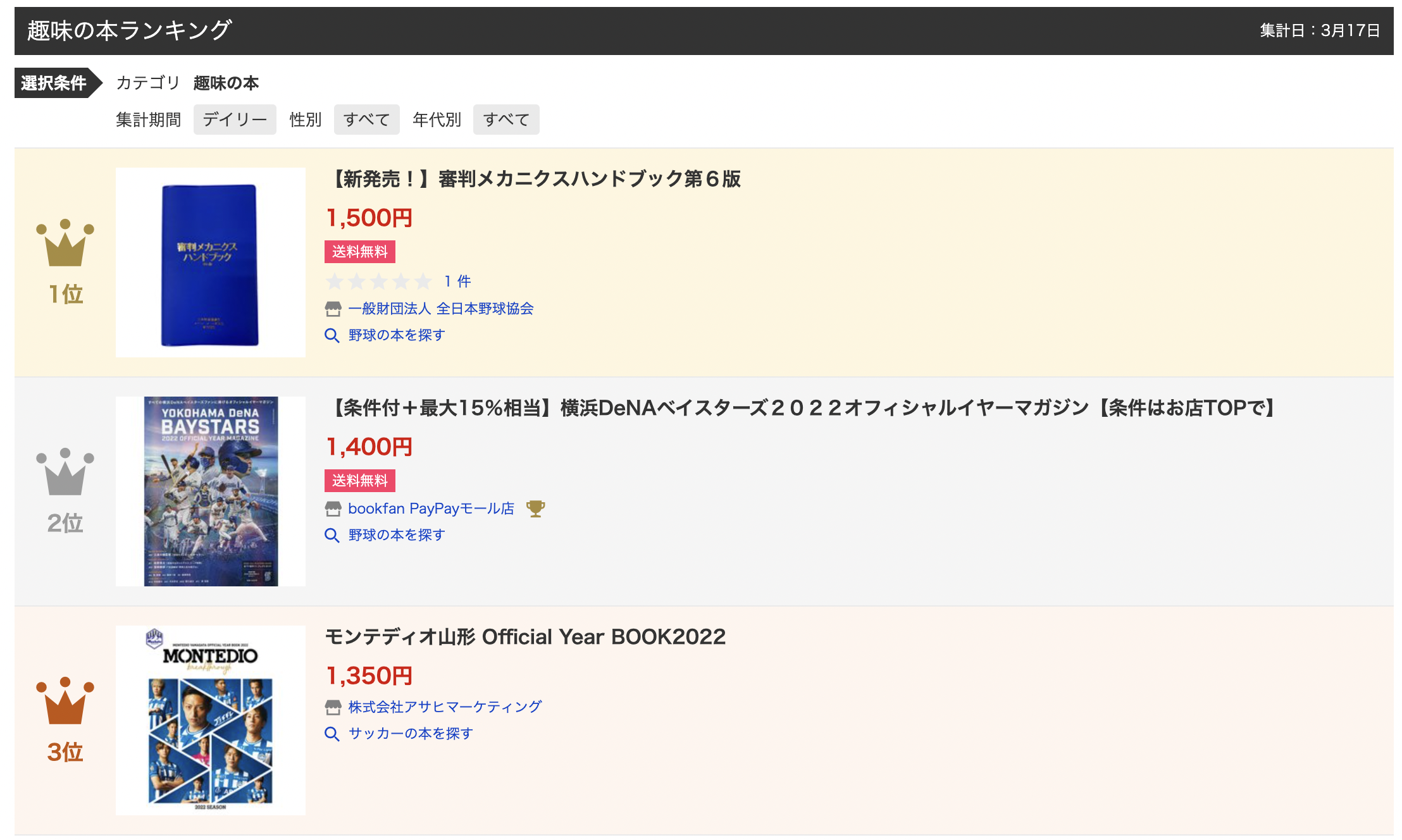Click the magnifier icon beside サッカーの本を探す
Screen dimensions: 1402x840
pos(332,734)
